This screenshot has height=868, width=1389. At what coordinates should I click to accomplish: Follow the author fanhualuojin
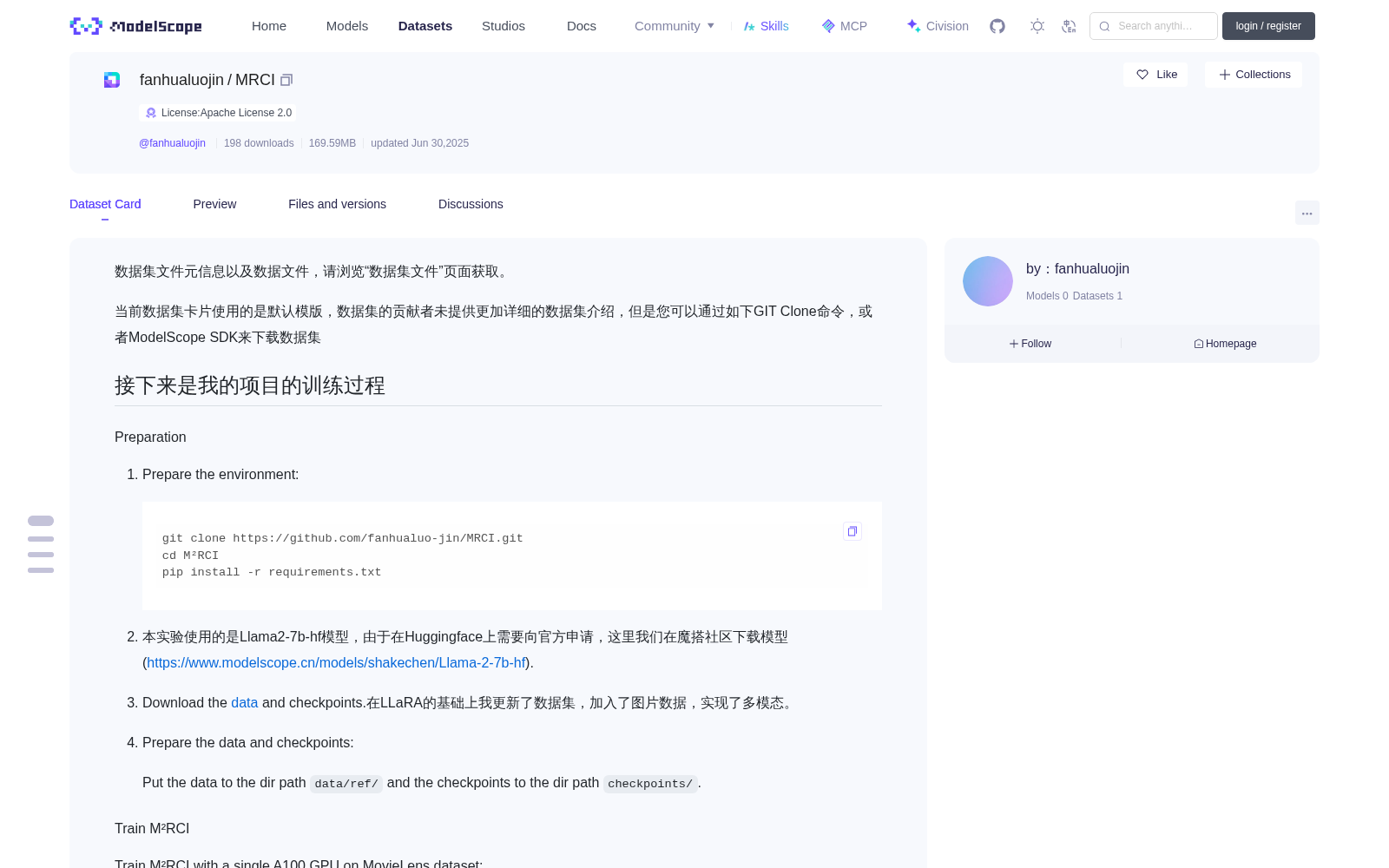[x=1030, y=344]
